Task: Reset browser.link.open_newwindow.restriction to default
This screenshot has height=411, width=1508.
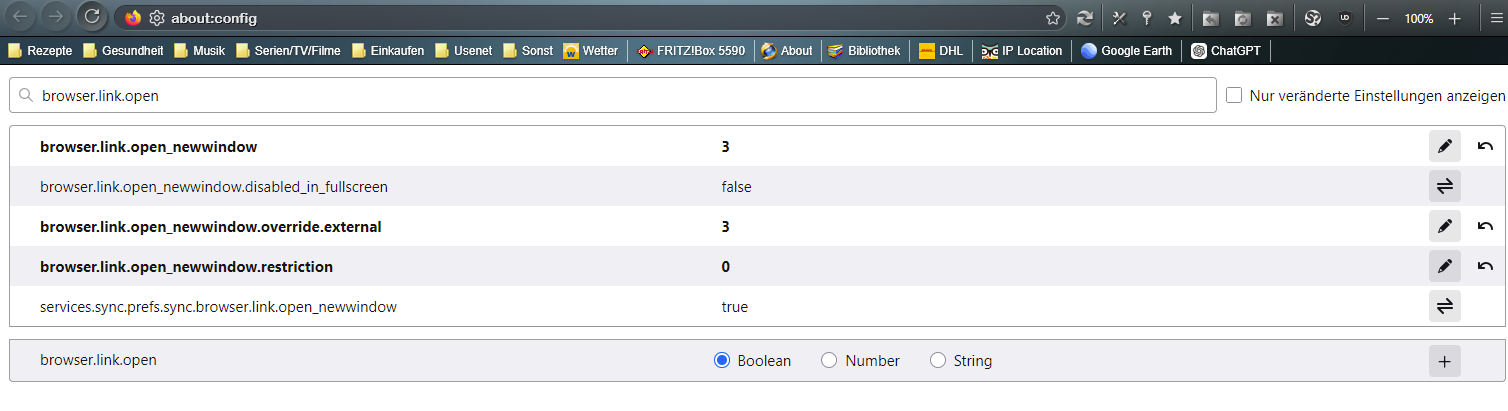Action: pyautogui.click(x=1485, y=266)
